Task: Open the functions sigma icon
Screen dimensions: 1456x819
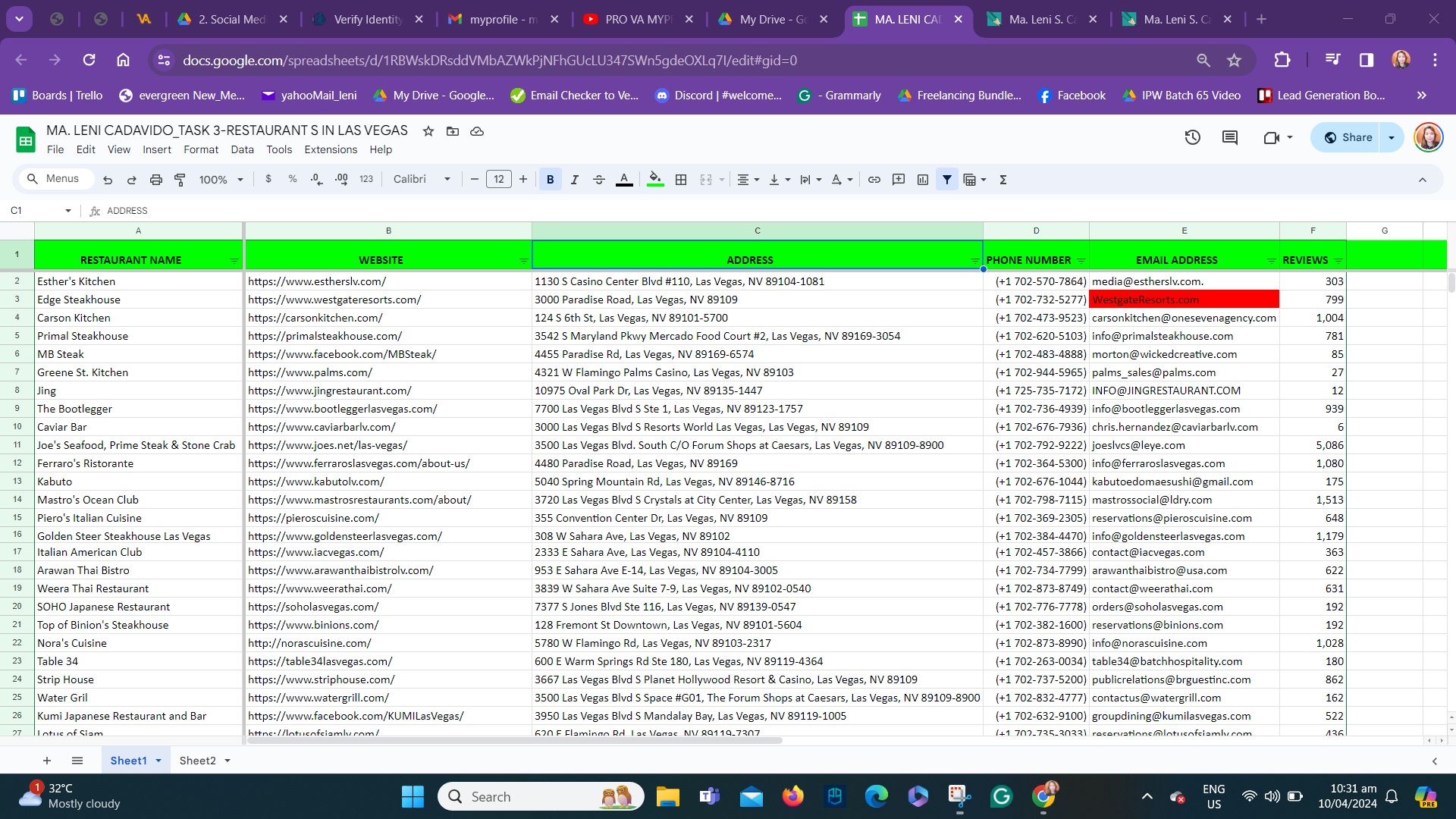Action: 1003,180
